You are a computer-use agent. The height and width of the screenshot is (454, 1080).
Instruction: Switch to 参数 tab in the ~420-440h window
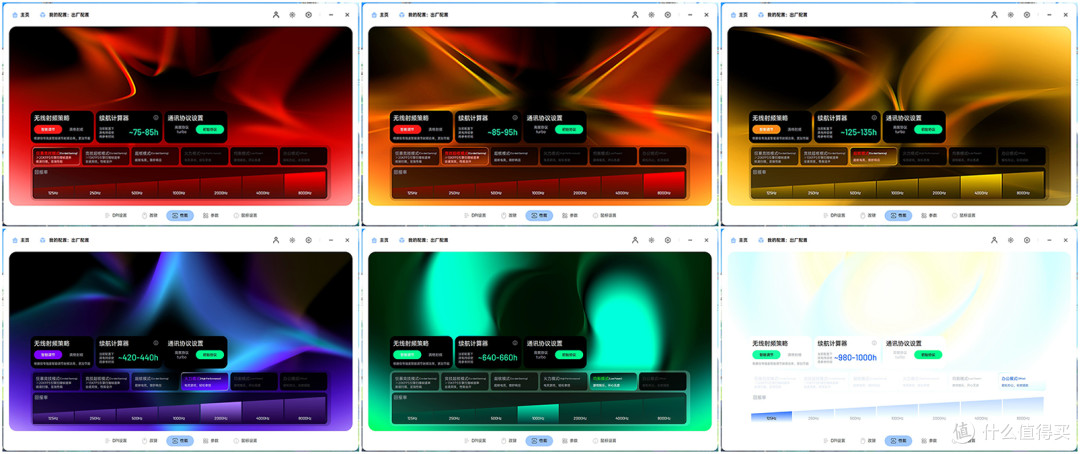point(209,440)
